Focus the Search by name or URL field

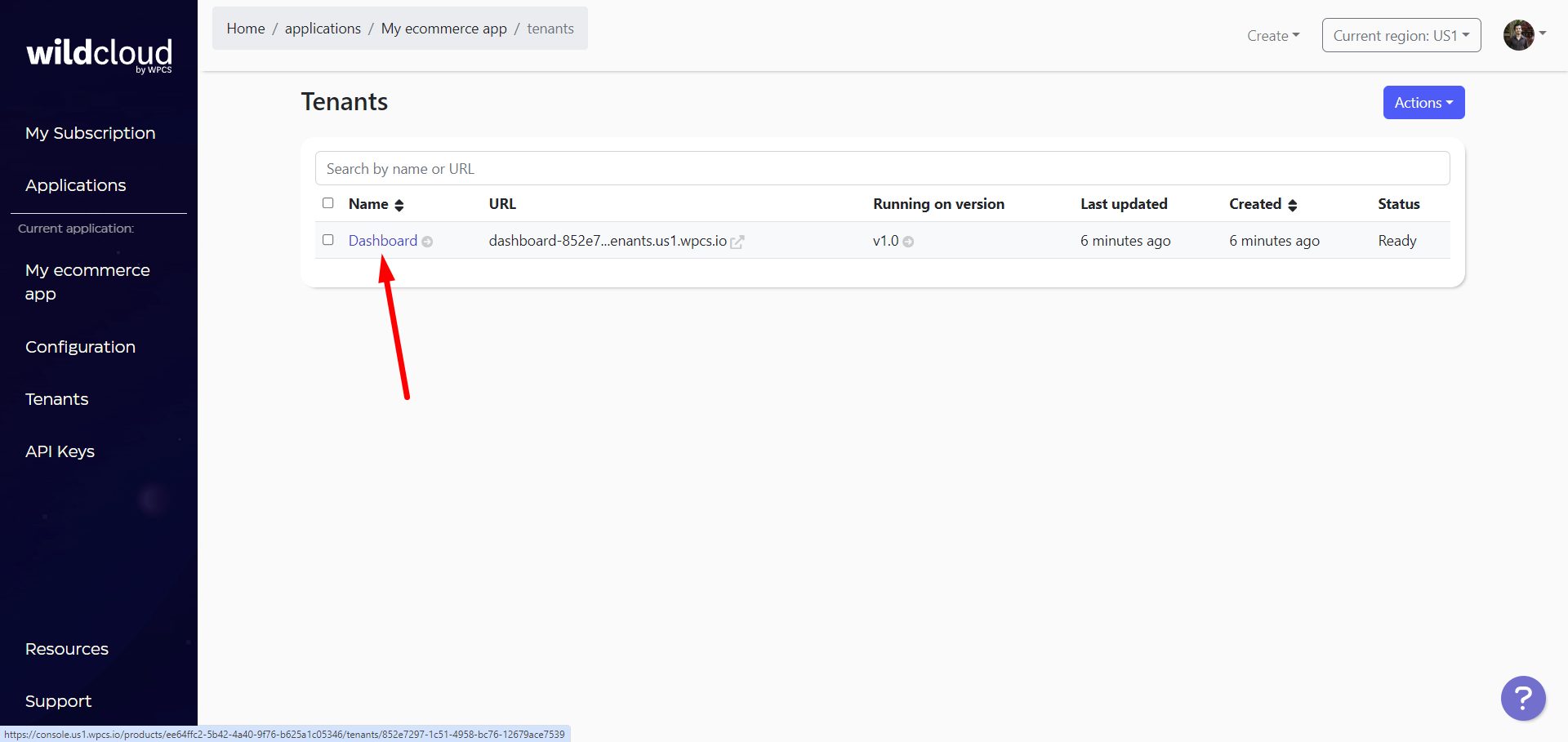(x=882, y=168)
